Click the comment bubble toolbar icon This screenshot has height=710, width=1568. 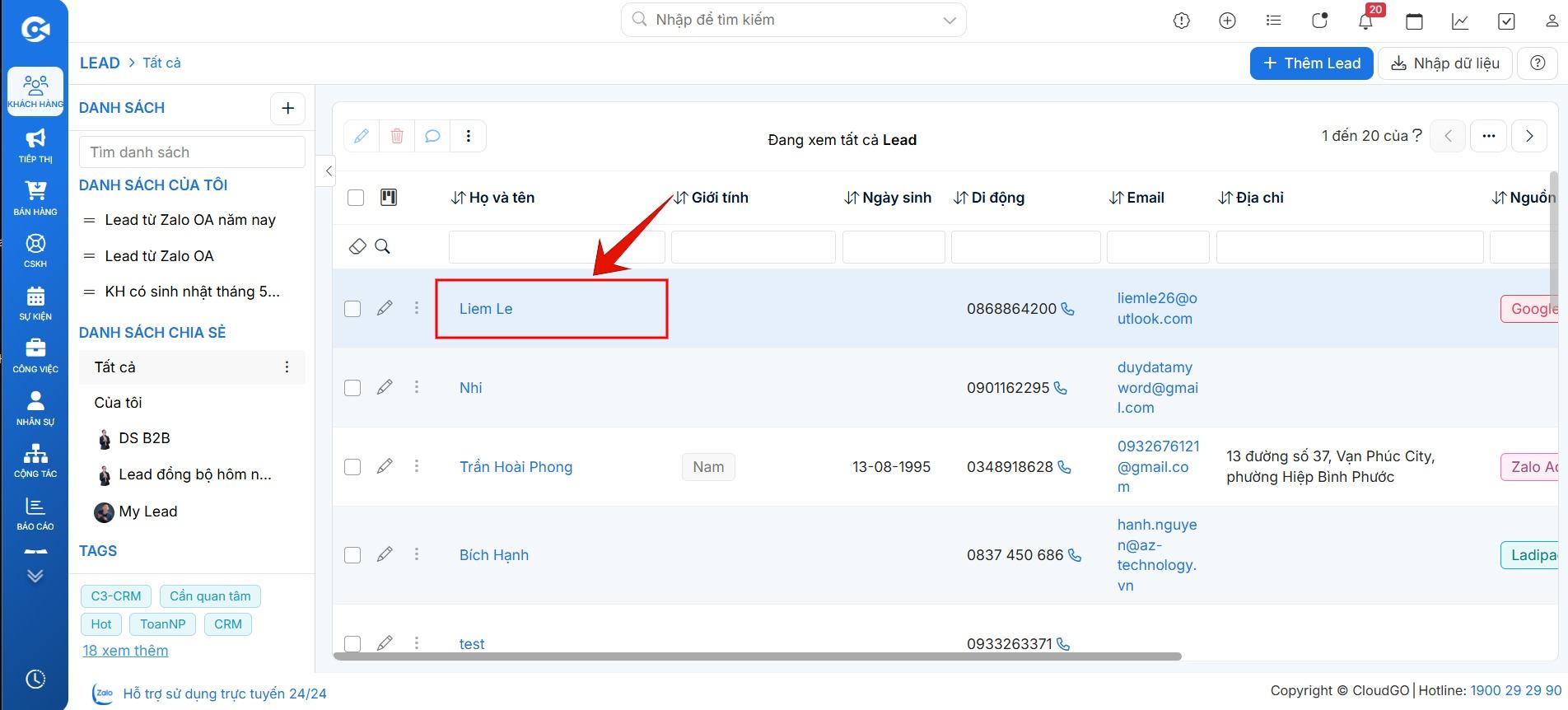click(432, 136)
